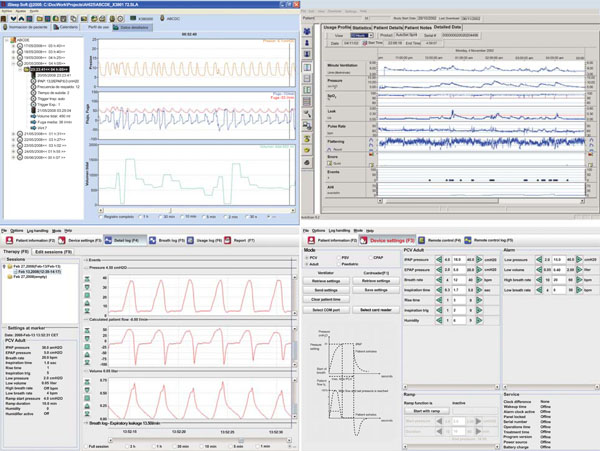Viewport: 600px width, 451px height.
Task: Open Log handling menu in Detail log window
Action: pyautogui.click(x=38, y=231)
